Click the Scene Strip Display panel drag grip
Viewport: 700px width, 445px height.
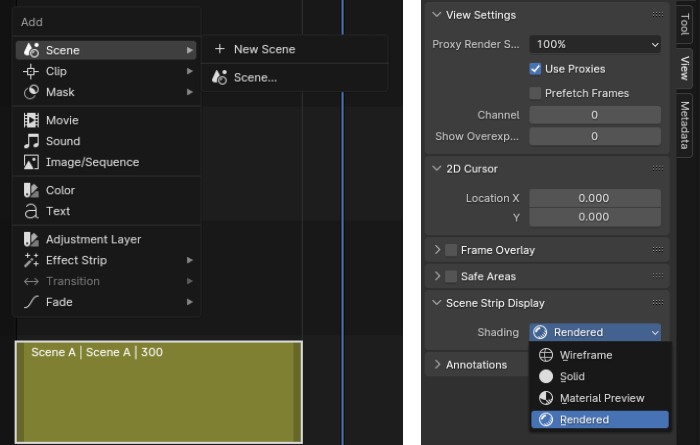click(658, 303)
